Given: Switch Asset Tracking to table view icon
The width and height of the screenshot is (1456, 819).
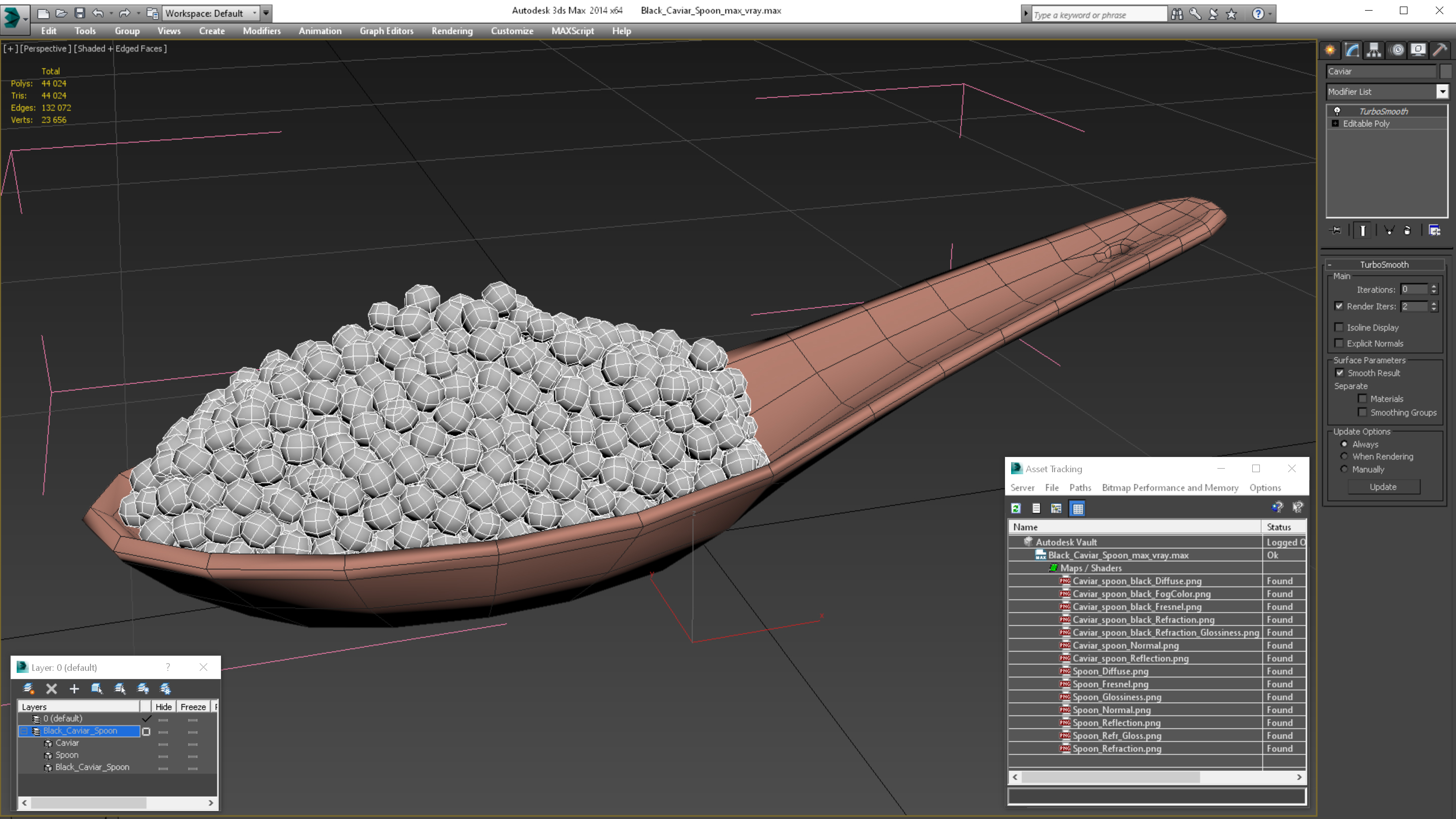Looking at the screenshot, I should click(x=1077, y=508).
